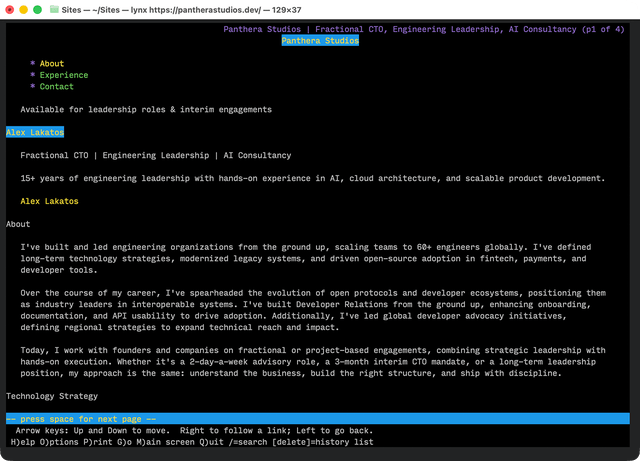Click the page title line with 'p1 of 4'
The height and width of the screenshot is (461, 640).
tap(424, 29)
